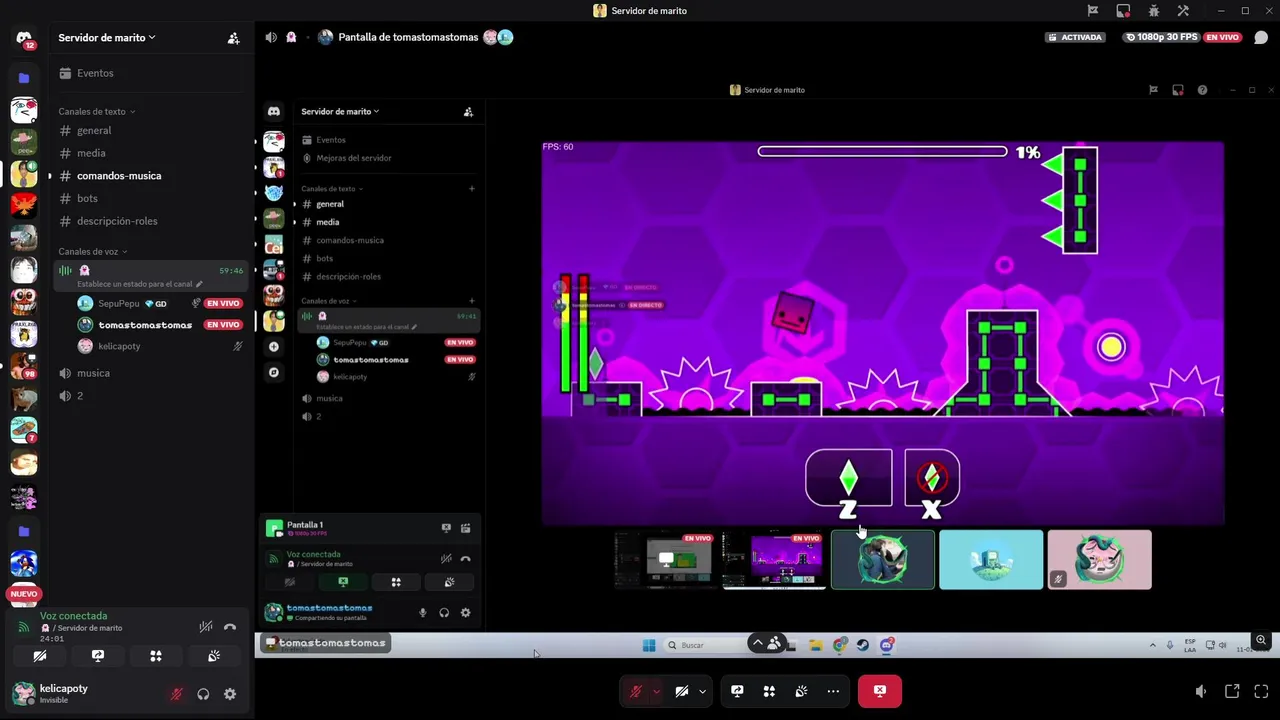
Task: Share your screen from bottom call bar
Action: pos(737,691)
